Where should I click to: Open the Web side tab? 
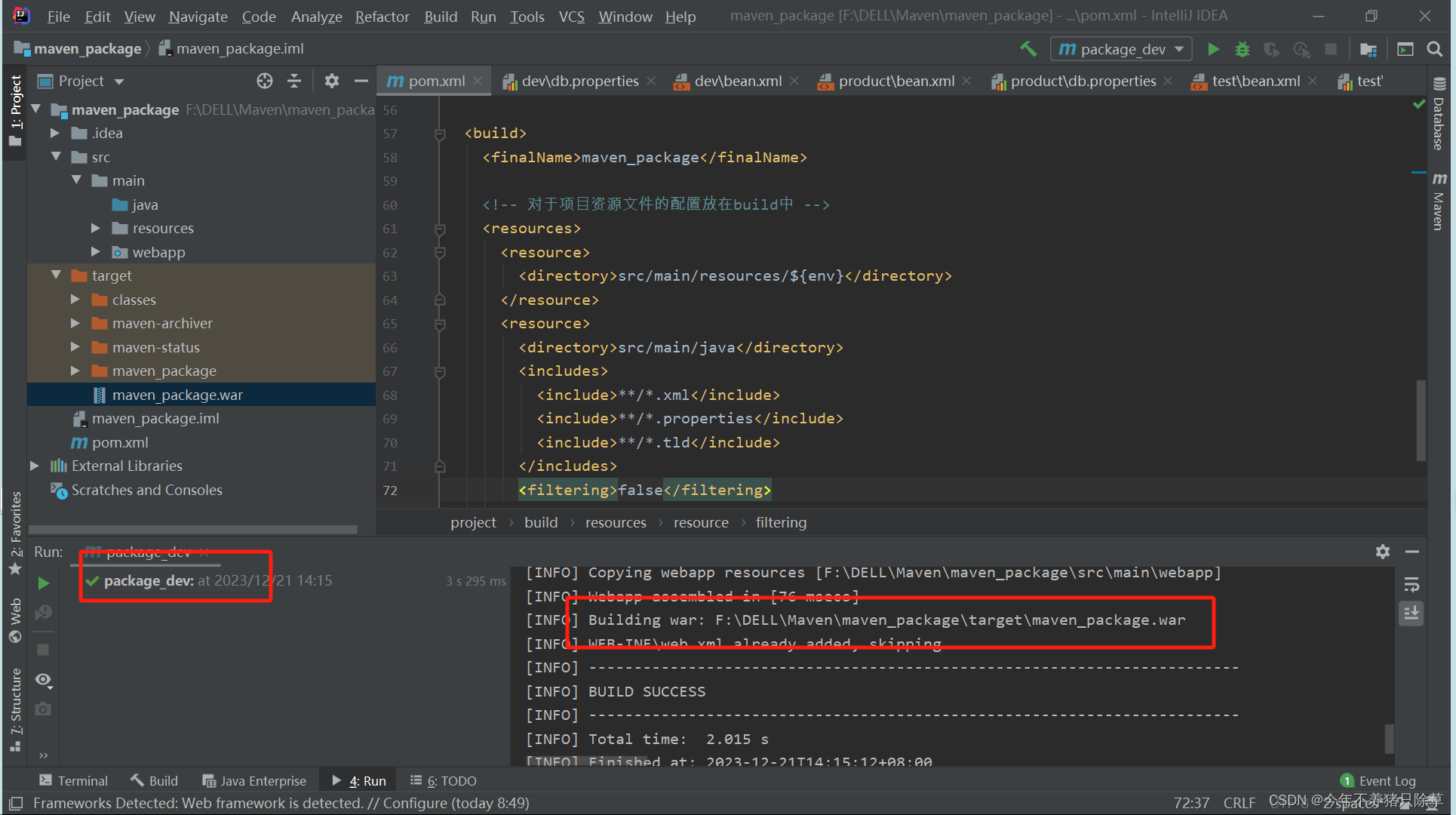15,620
